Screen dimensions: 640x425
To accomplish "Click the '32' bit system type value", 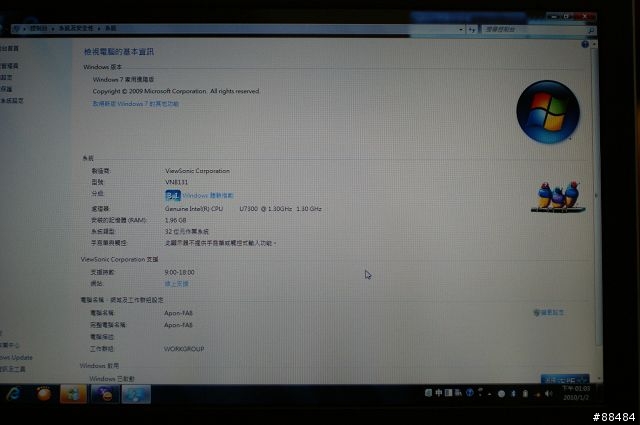I will tap(187, 231).
